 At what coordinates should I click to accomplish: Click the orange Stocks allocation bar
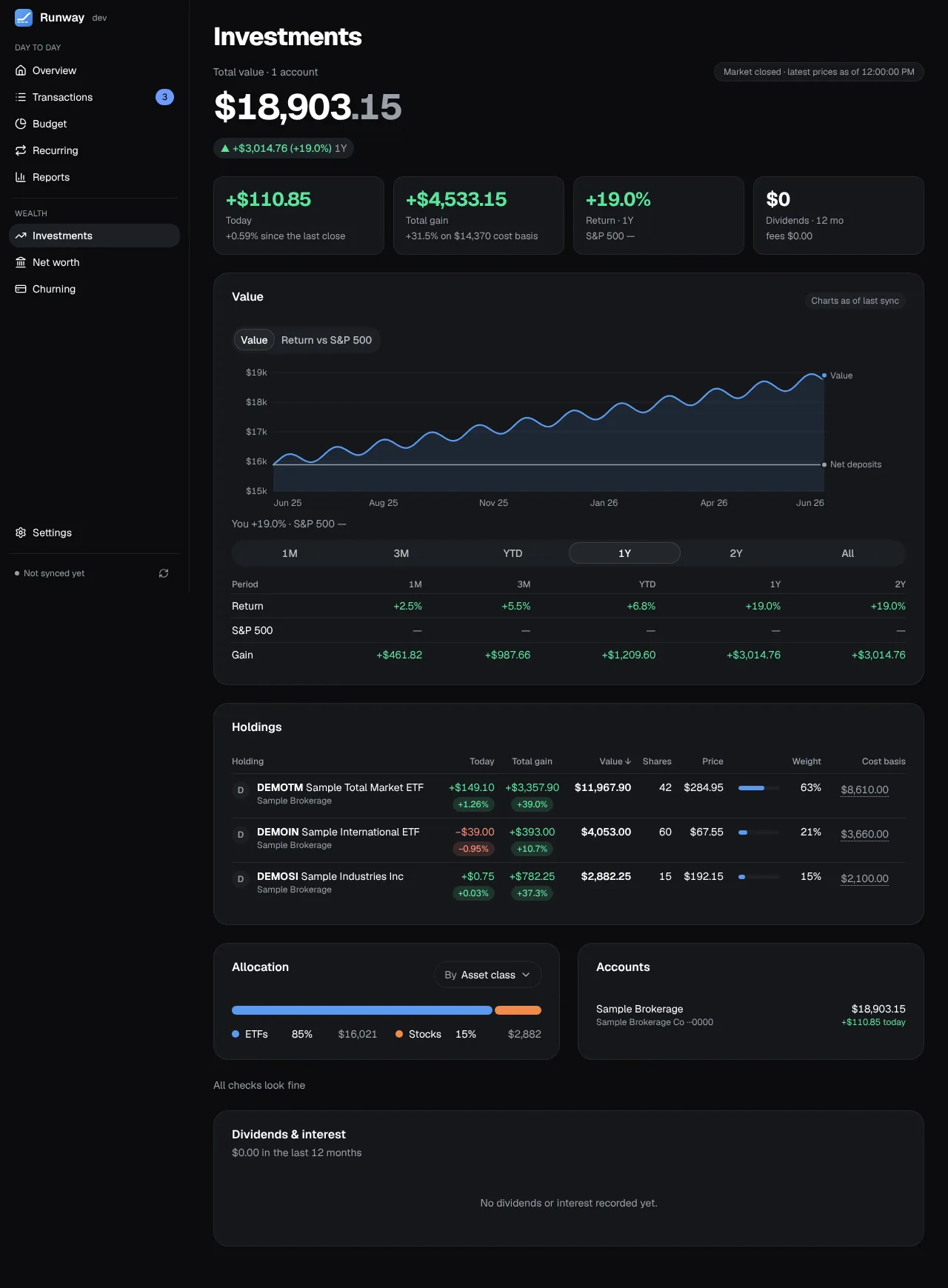518,1010
